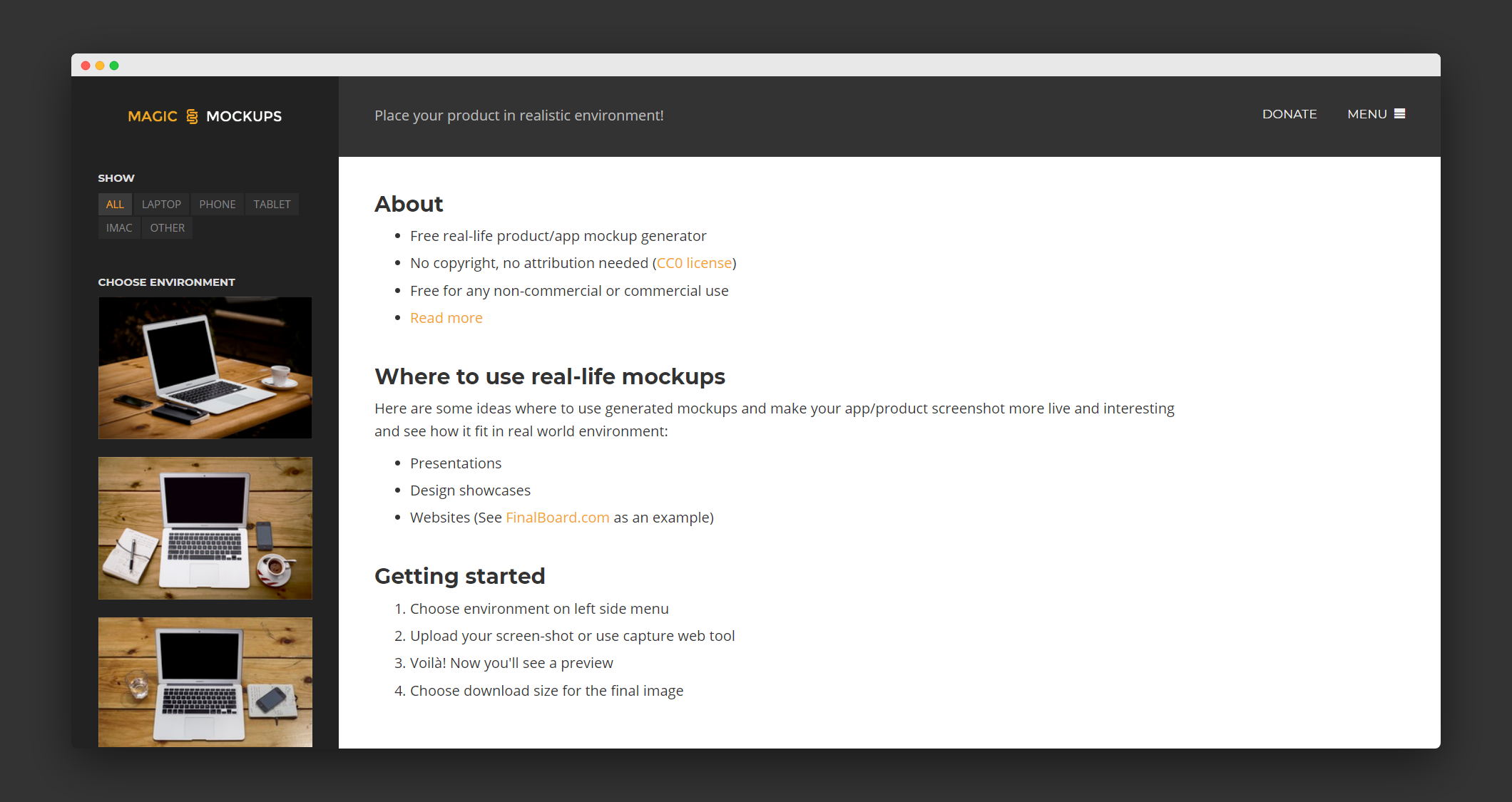Open the hamburger MENU icon
Viewport: 1512px width, 802px height.
(1399, 113)
